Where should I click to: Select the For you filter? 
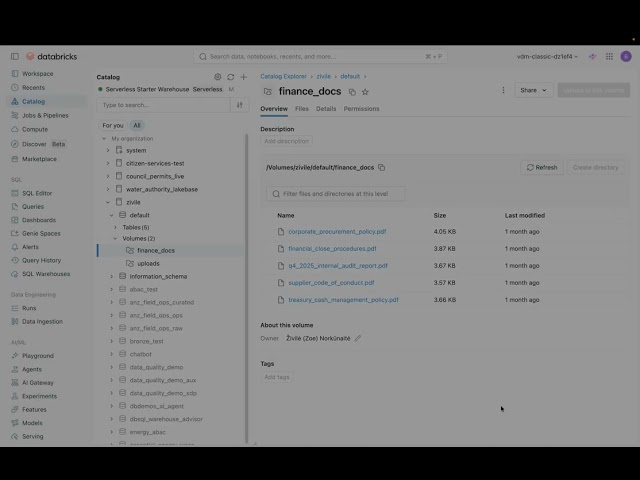point(113,125)
